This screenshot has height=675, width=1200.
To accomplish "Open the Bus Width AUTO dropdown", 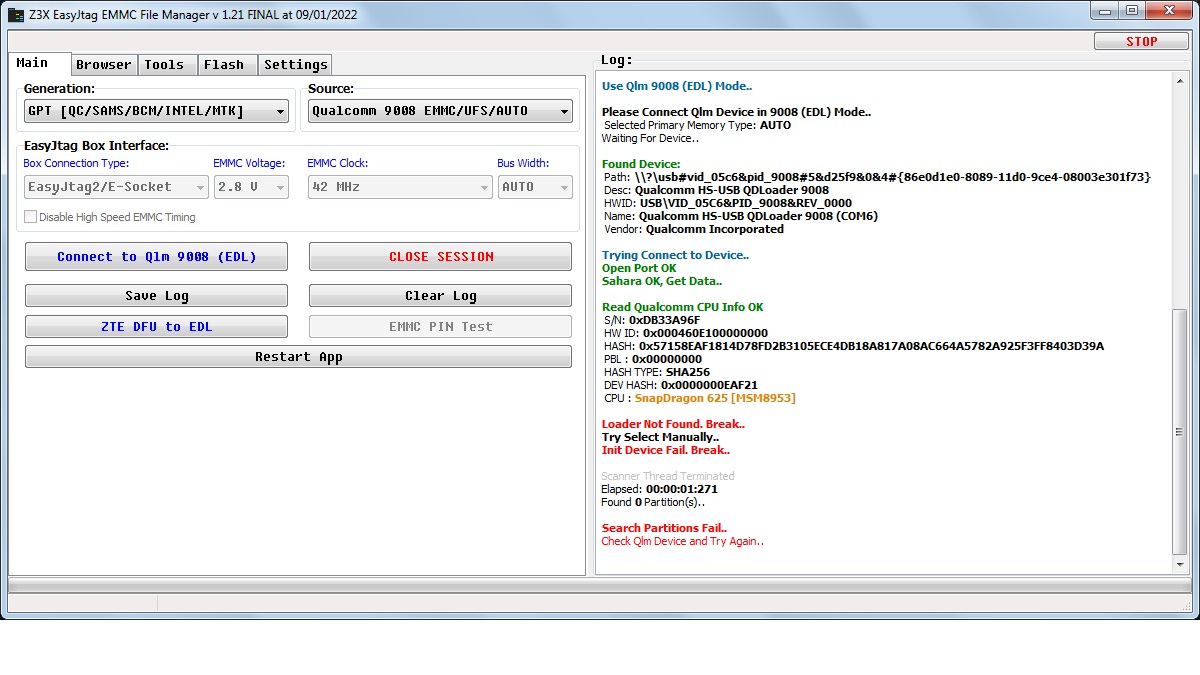I will point(565,188).
